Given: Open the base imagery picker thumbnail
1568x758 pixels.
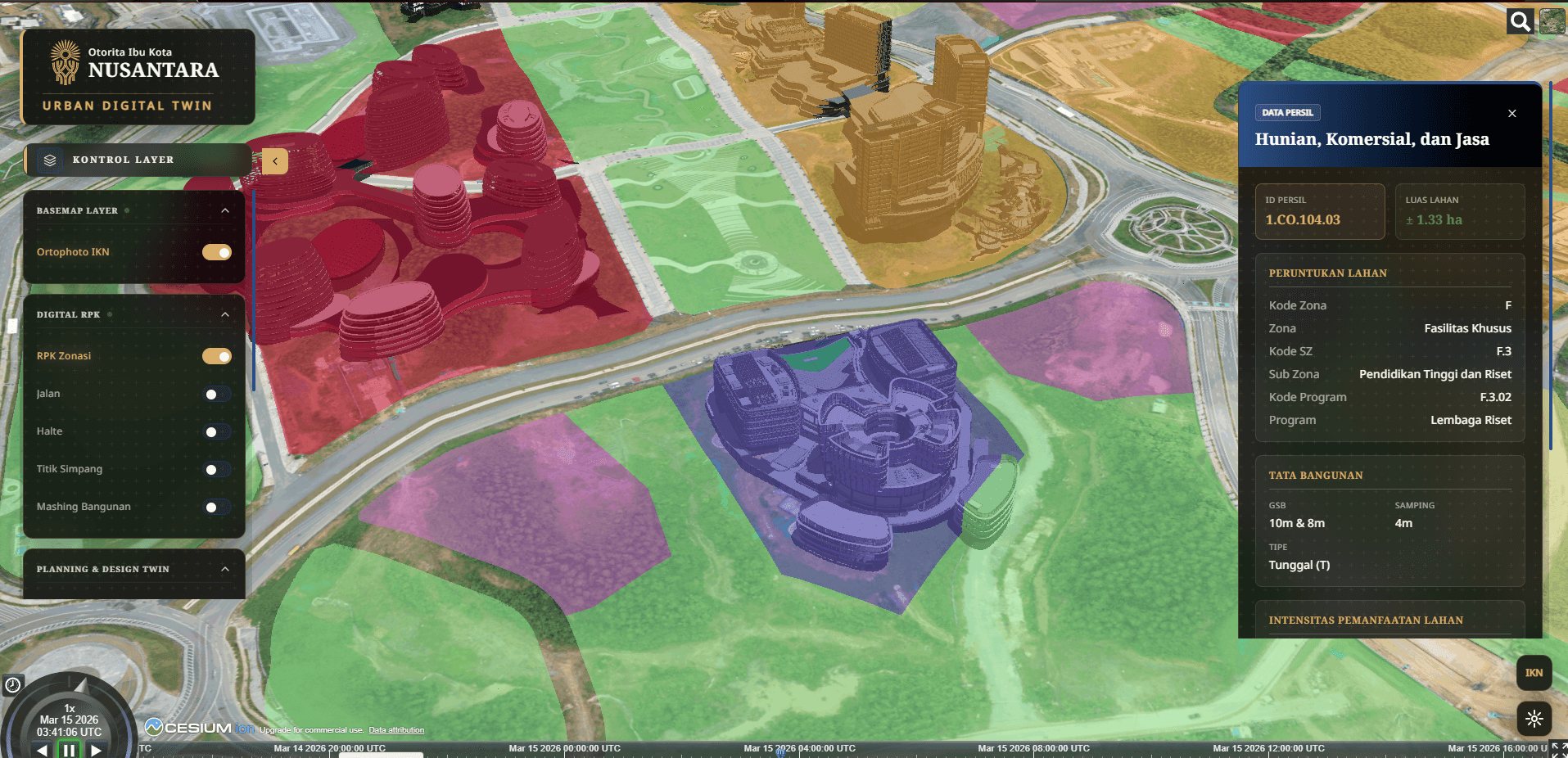Looking at the screenshot, I should 1552,21.
